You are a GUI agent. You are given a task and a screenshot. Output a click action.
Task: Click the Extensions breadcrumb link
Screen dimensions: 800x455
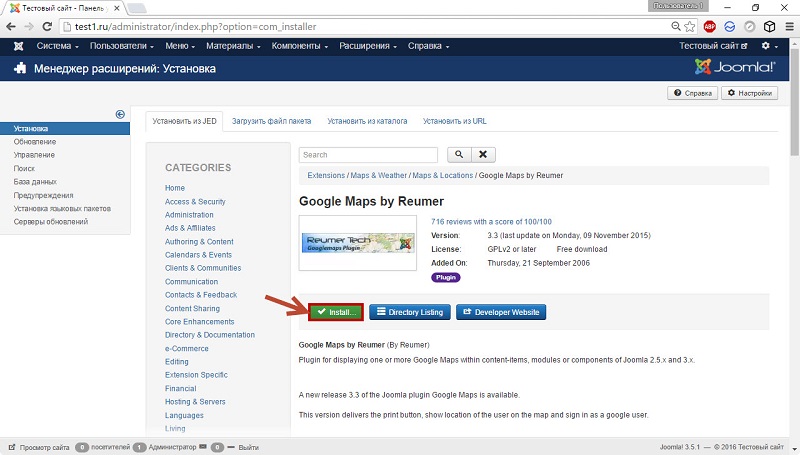pos(326,175)
